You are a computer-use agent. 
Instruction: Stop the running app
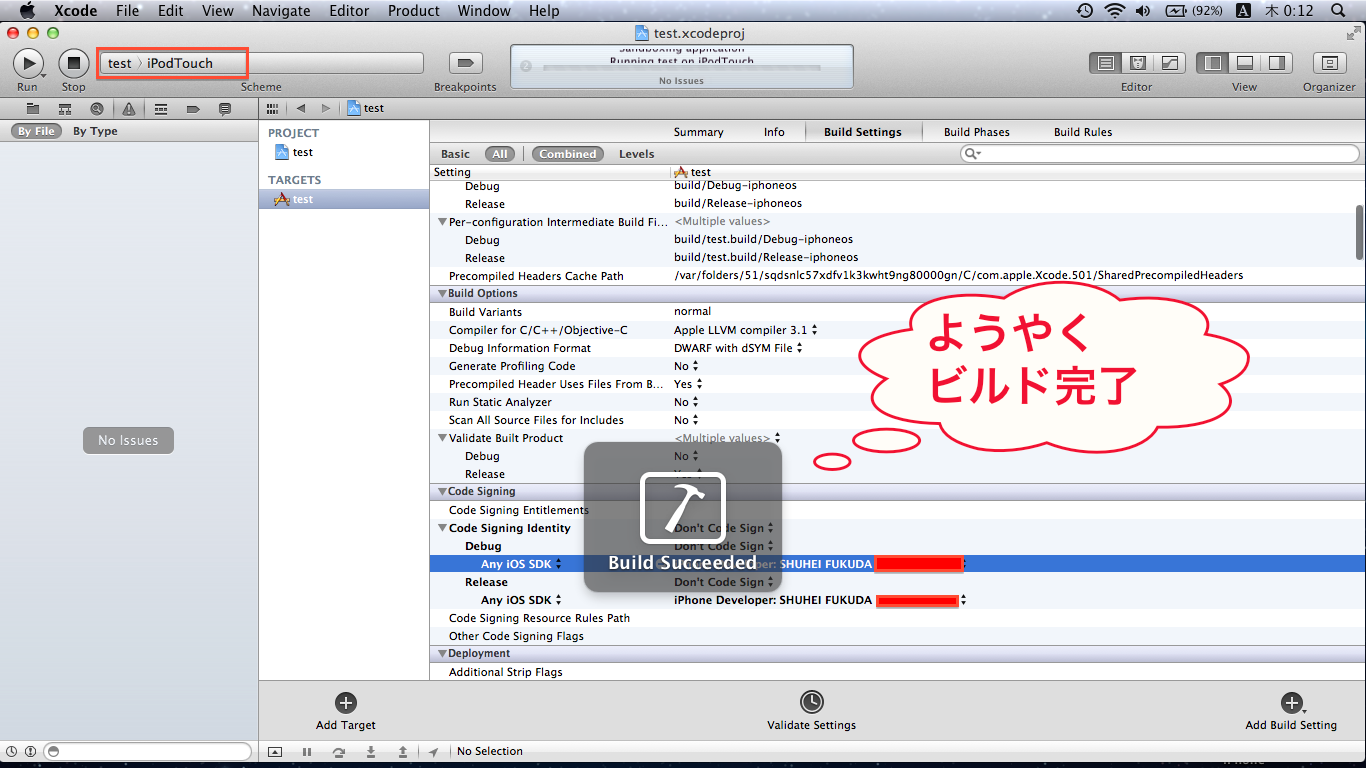74,63
